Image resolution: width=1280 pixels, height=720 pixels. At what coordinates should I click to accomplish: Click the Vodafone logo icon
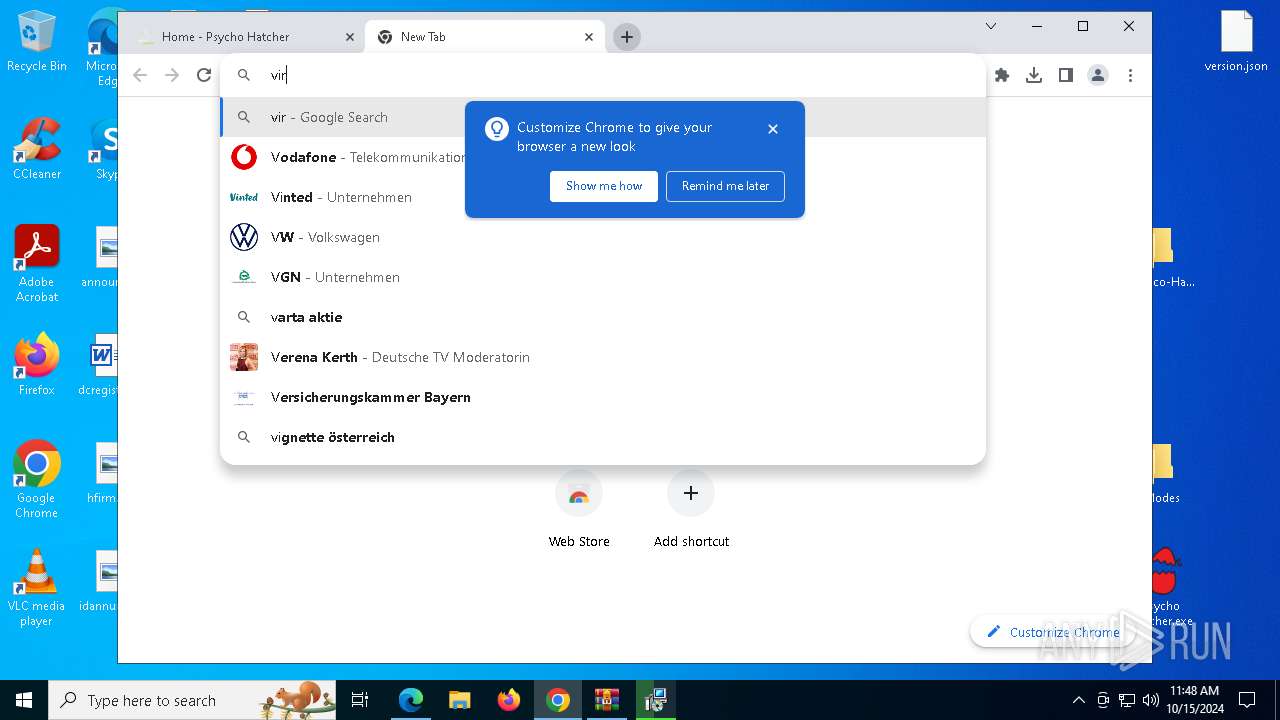(244, 157)
